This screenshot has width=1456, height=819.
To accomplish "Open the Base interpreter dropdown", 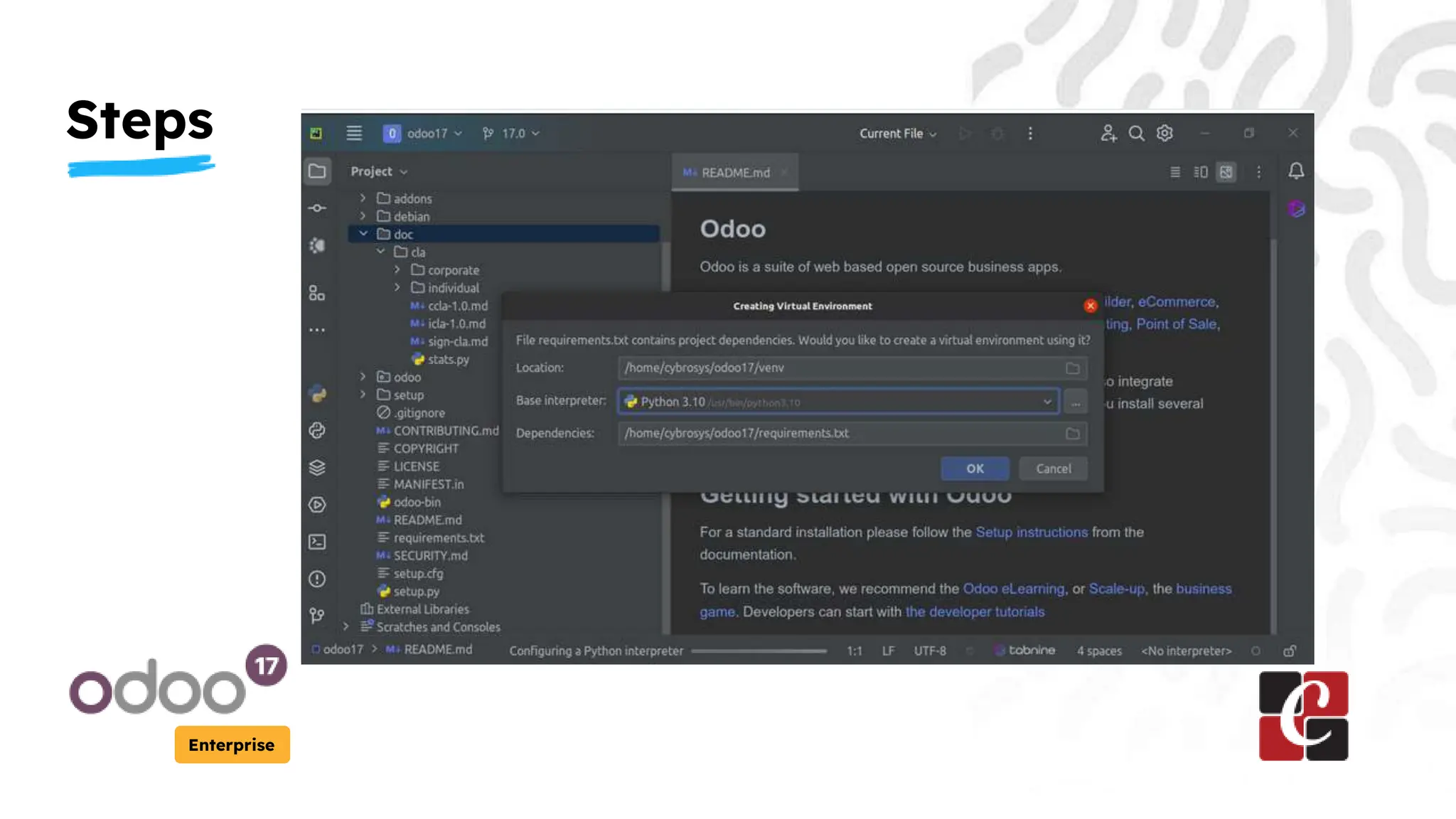I will pyautogui.click(x=1046, y=402).
